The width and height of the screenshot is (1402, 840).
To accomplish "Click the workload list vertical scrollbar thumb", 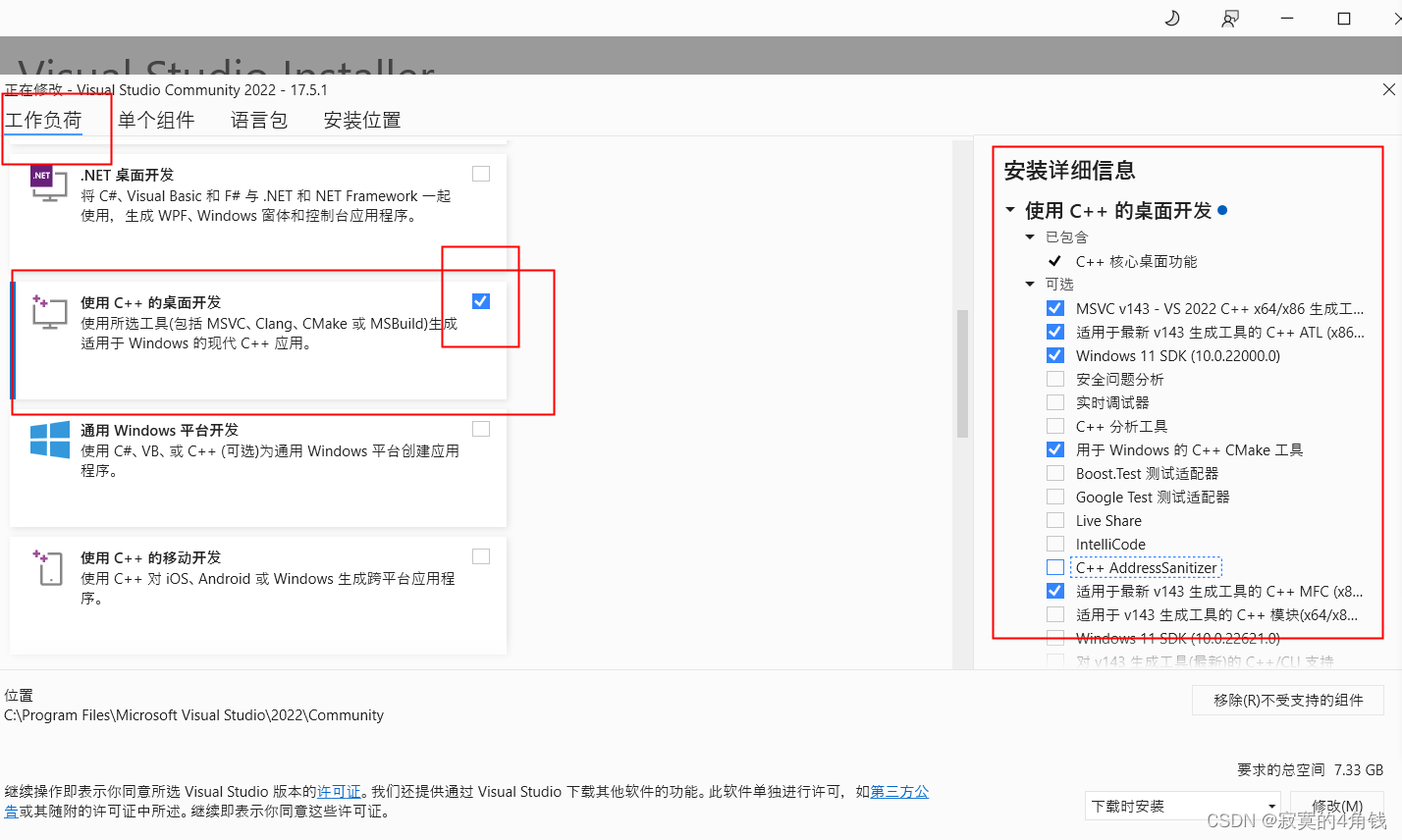I will (x=962, y=373).
